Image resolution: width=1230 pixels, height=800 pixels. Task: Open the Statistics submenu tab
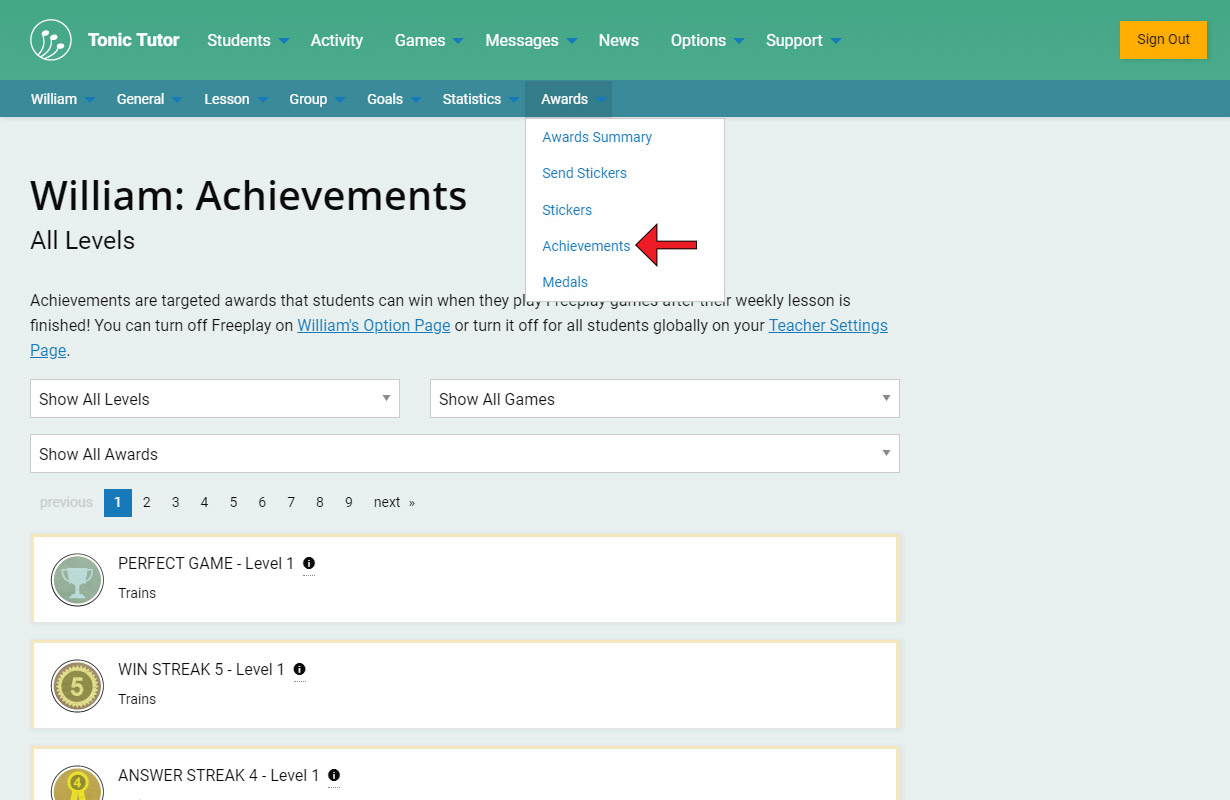tap(472, 99)
